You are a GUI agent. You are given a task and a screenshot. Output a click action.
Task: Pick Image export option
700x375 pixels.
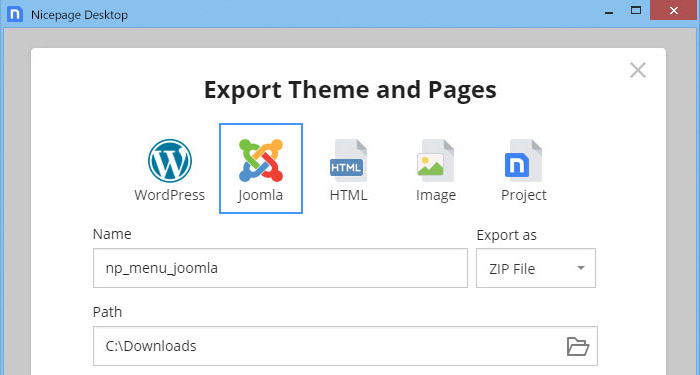tap(436, 170)
